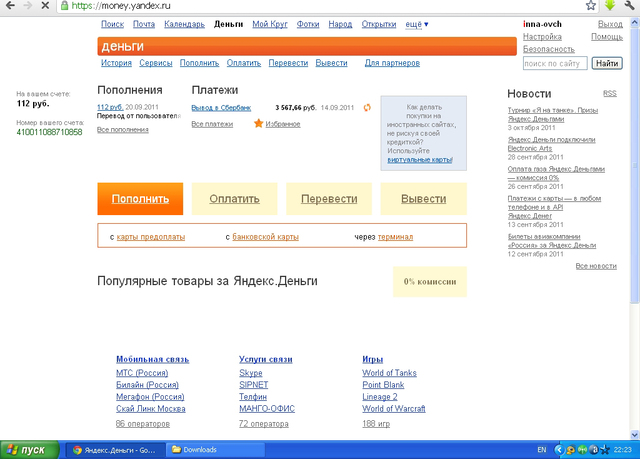Select the Skype service link
The height and width of the screenshot is (459, 640).
pos(251,373)
